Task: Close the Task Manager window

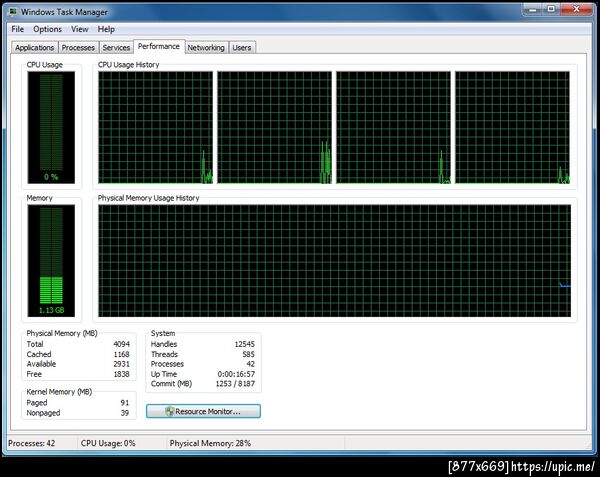Action: click(577, 9)
